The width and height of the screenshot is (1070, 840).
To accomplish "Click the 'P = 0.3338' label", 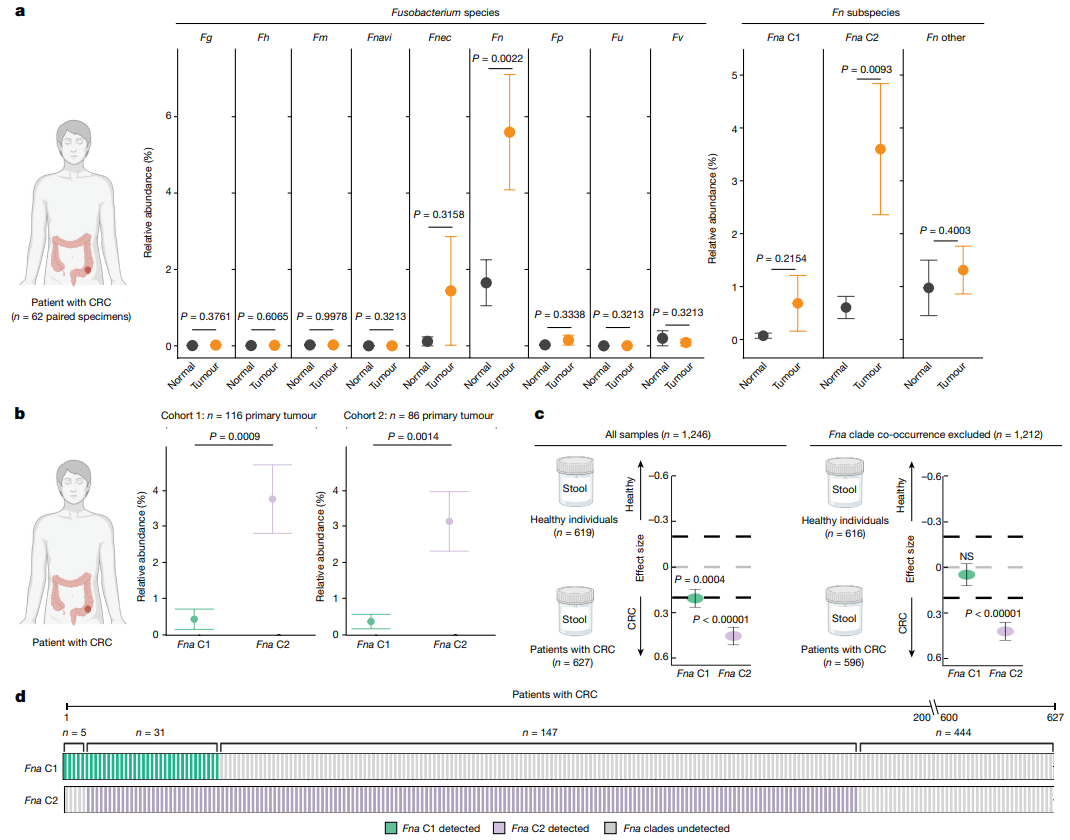I will point(560,315).
